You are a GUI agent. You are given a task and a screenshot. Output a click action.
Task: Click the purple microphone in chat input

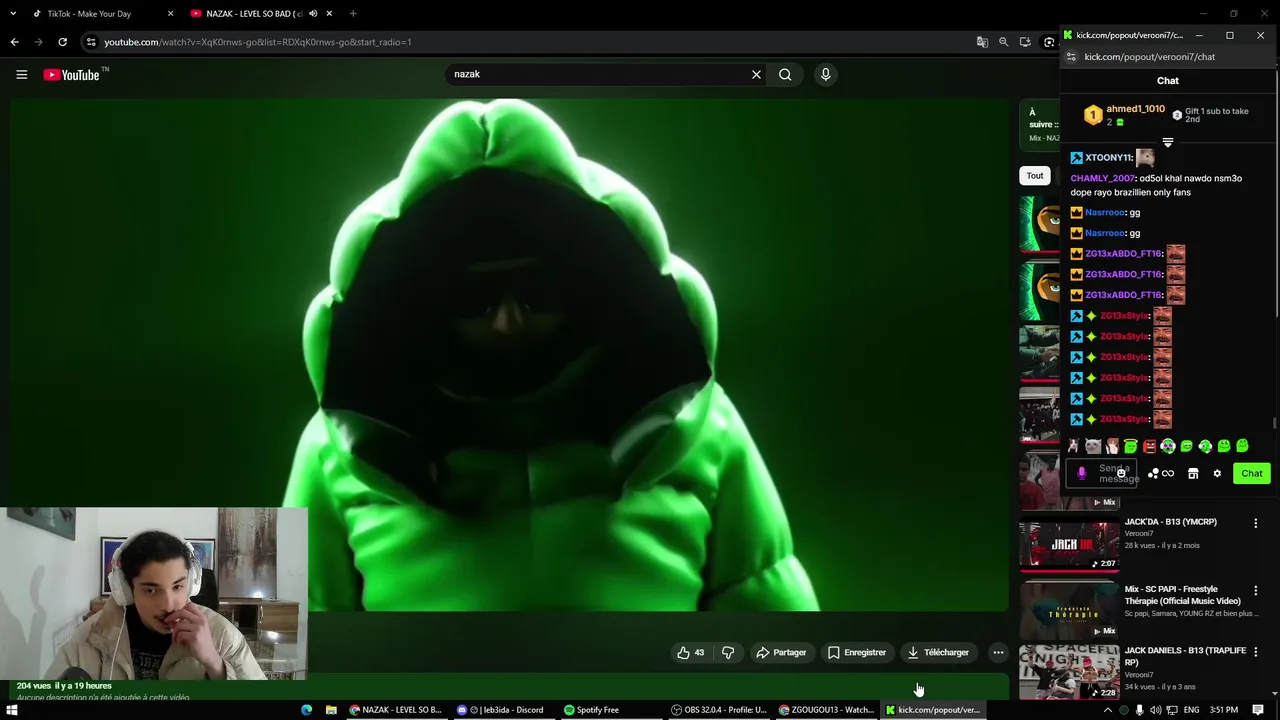coord(1081,473)
